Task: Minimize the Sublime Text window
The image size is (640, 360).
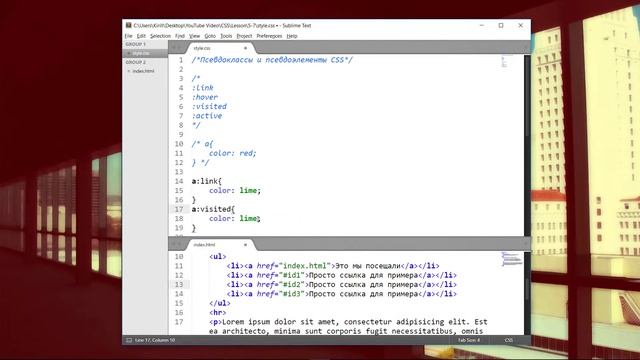Action: click(482, 25)
